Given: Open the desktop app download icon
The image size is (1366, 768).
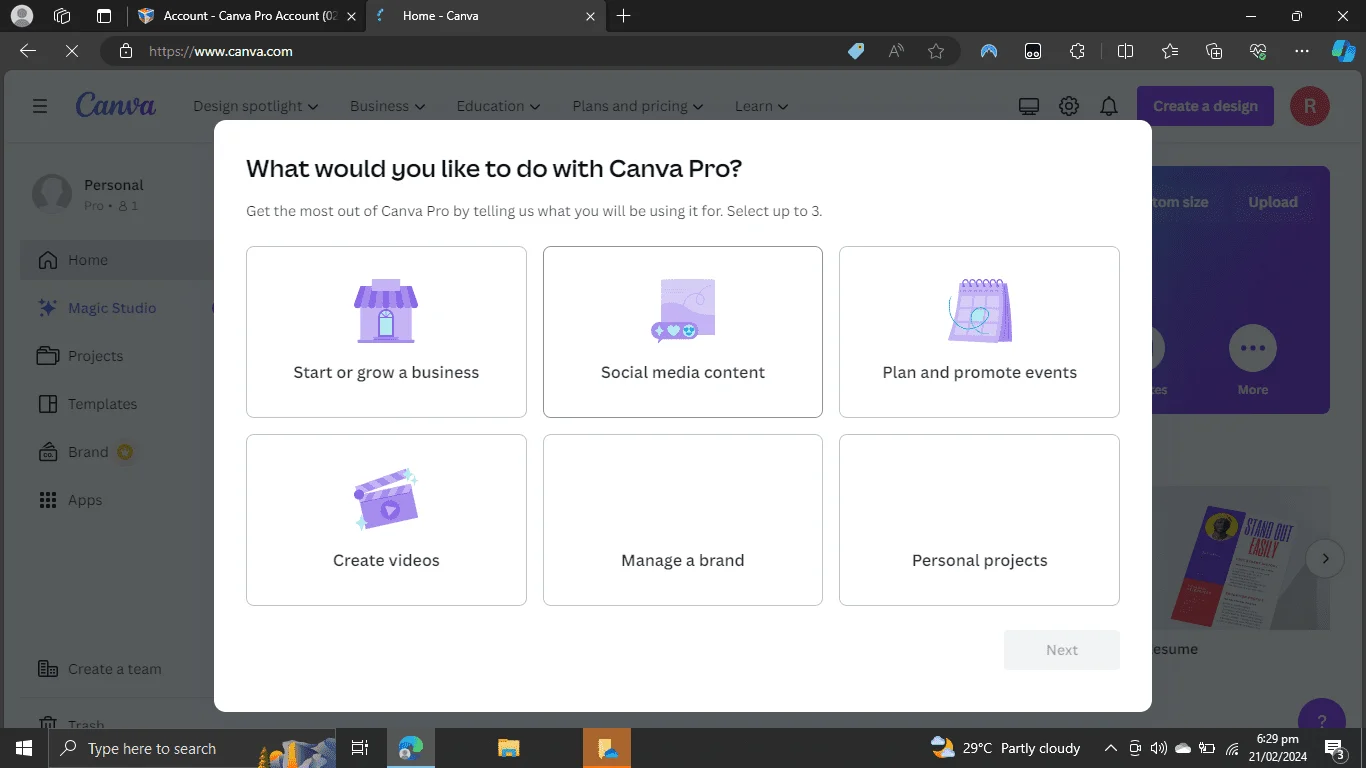Looking at the screenshot, I should tap(1029, 106).
